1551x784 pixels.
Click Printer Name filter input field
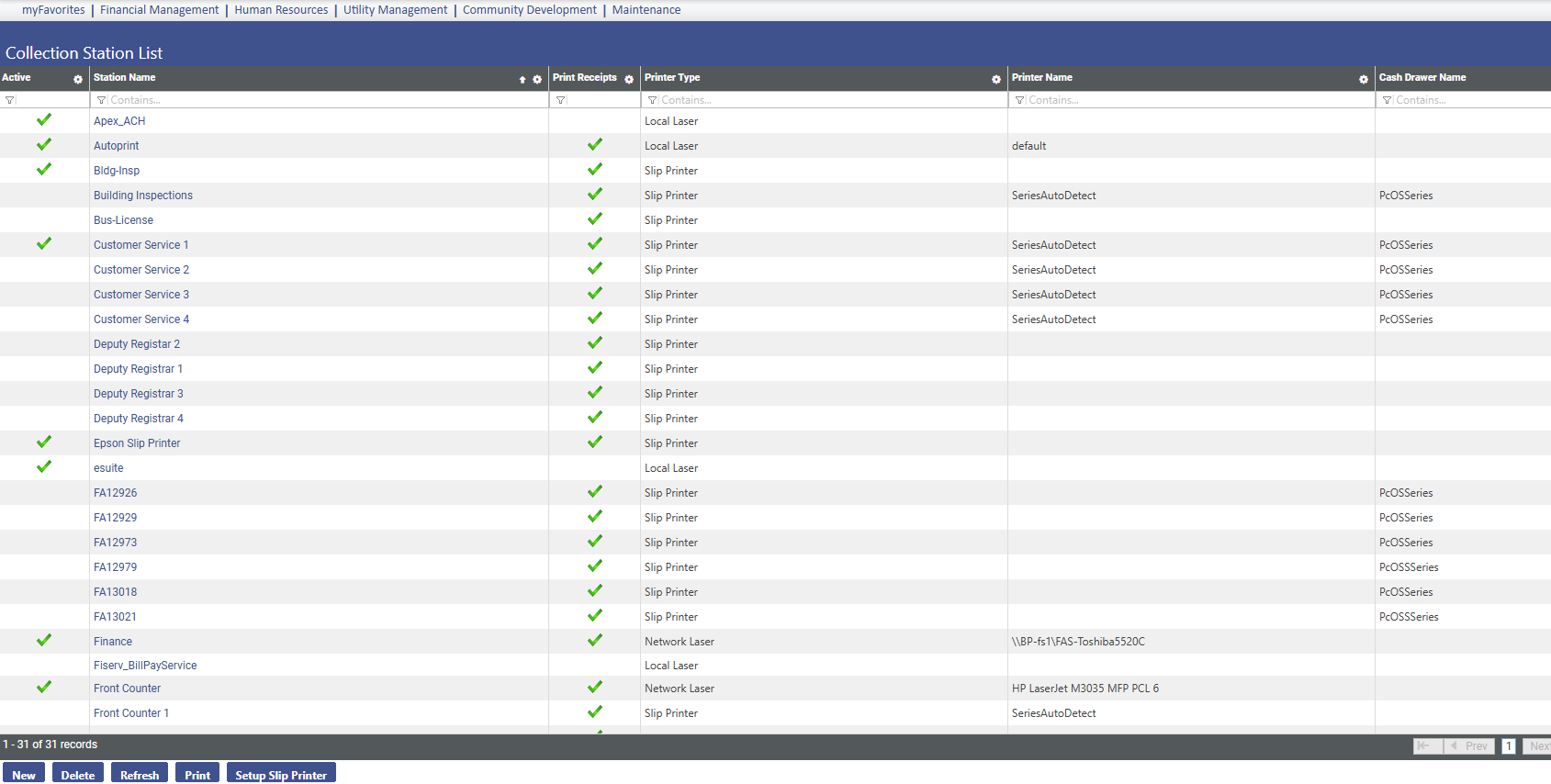1198,100
